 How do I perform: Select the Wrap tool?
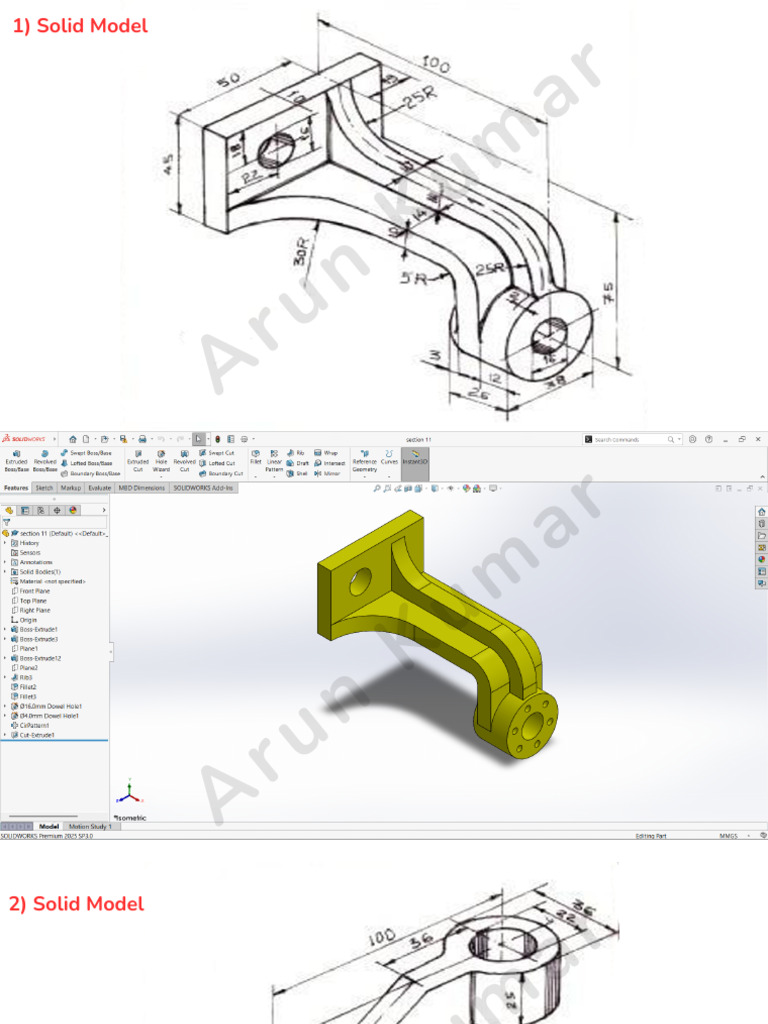[x=326, y=453]
